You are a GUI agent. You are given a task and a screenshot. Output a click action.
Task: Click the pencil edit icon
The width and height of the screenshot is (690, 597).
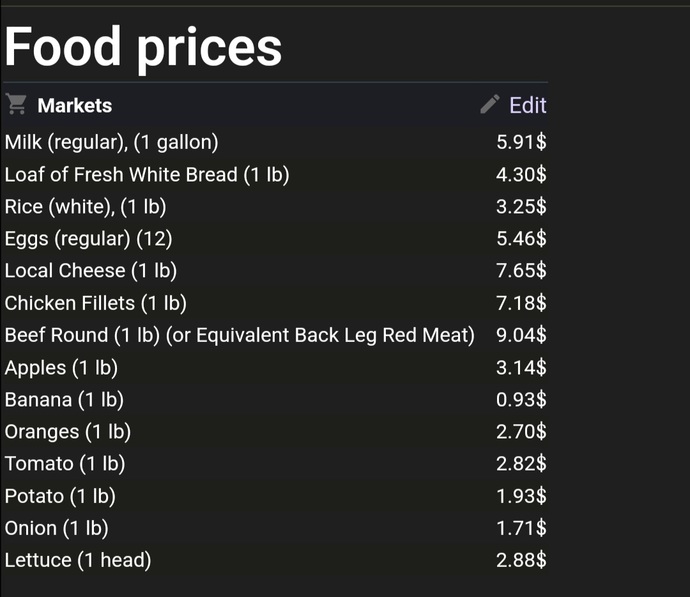(490, 104)
